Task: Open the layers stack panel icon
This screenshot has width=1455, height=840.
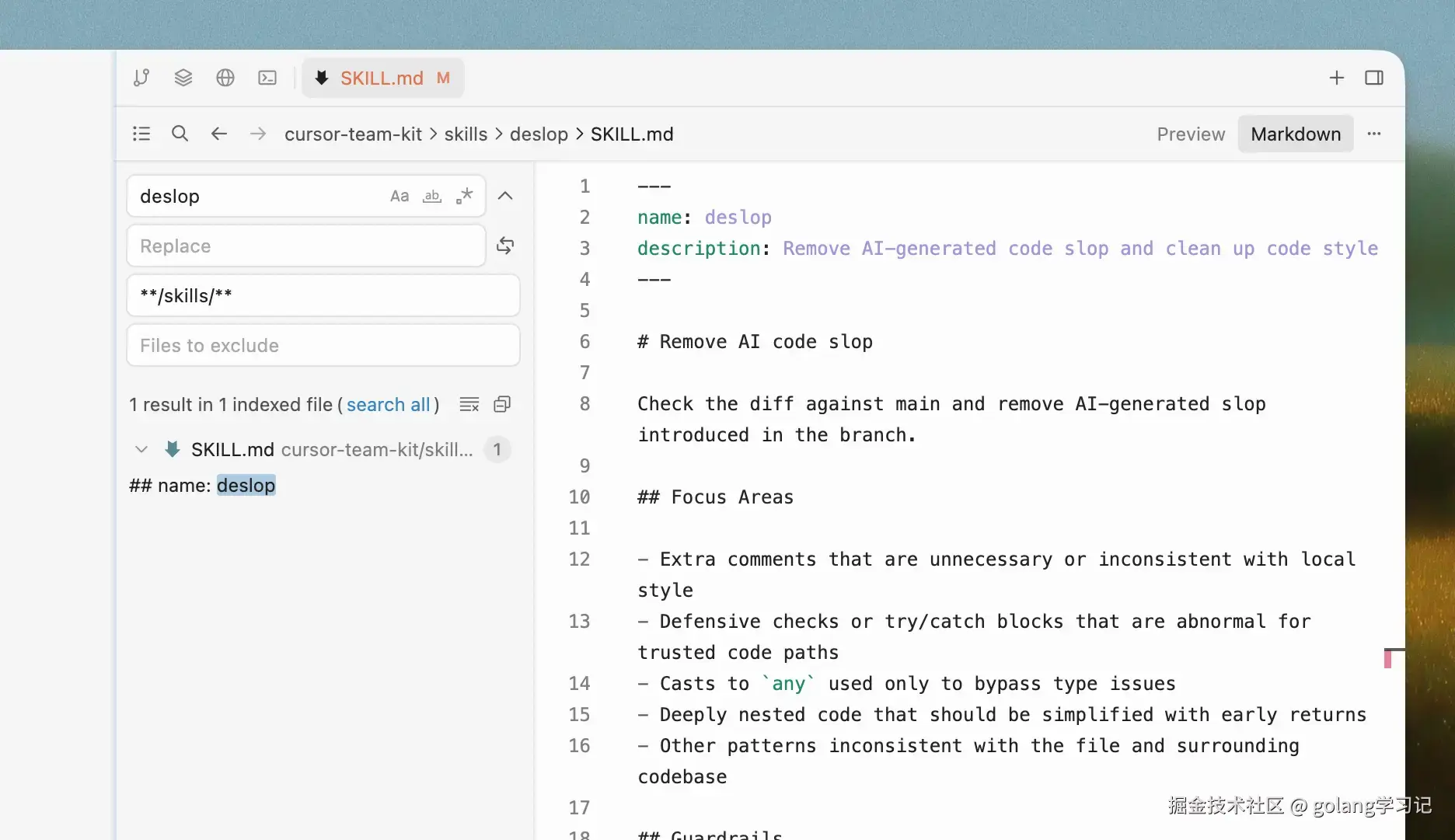Action: [183, 78]
